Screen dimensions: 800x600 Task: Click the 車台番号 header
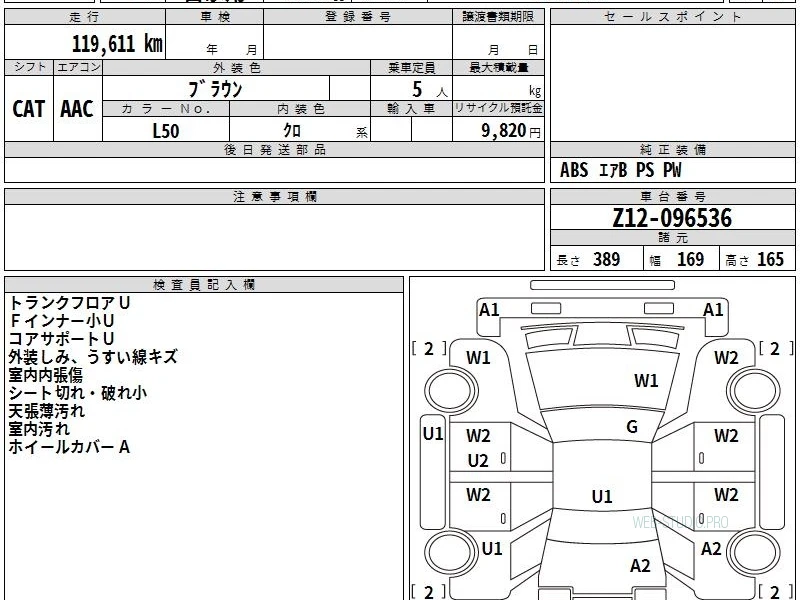pos(672,196)
